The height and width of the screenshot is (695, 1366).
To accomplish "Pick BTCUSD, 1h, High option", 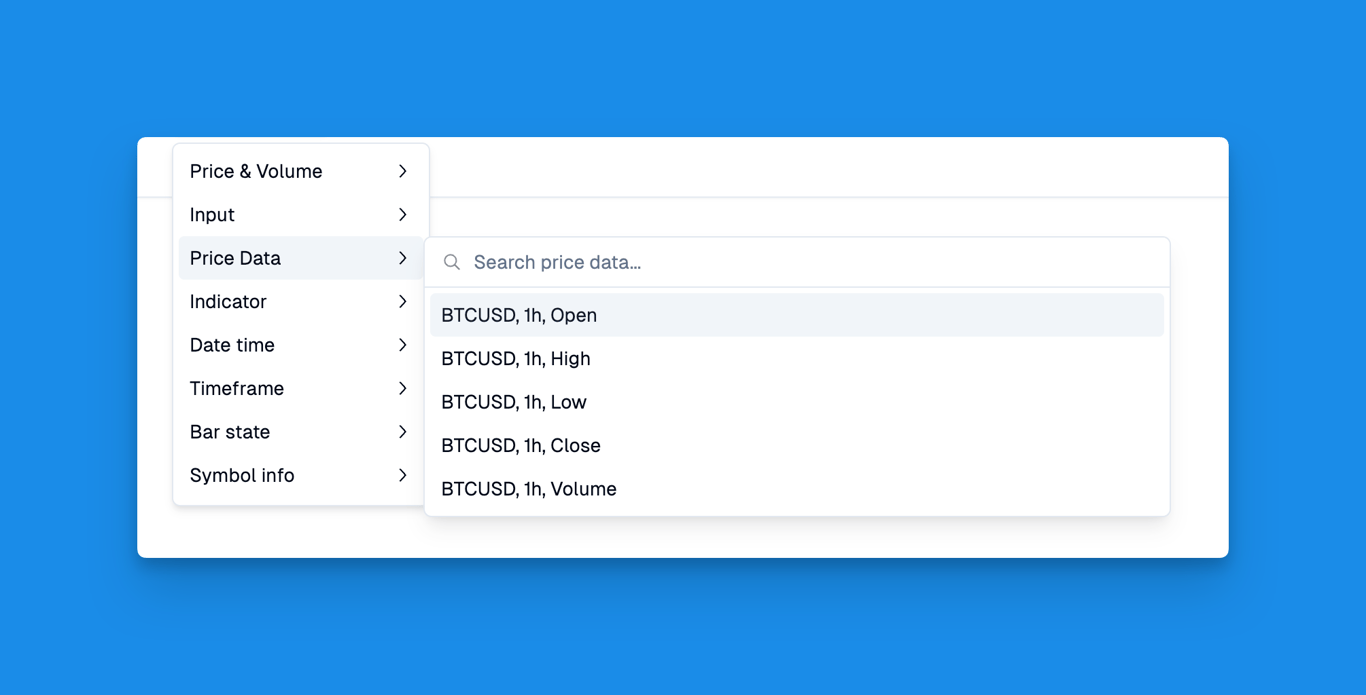I will click(x=797, y=358).
